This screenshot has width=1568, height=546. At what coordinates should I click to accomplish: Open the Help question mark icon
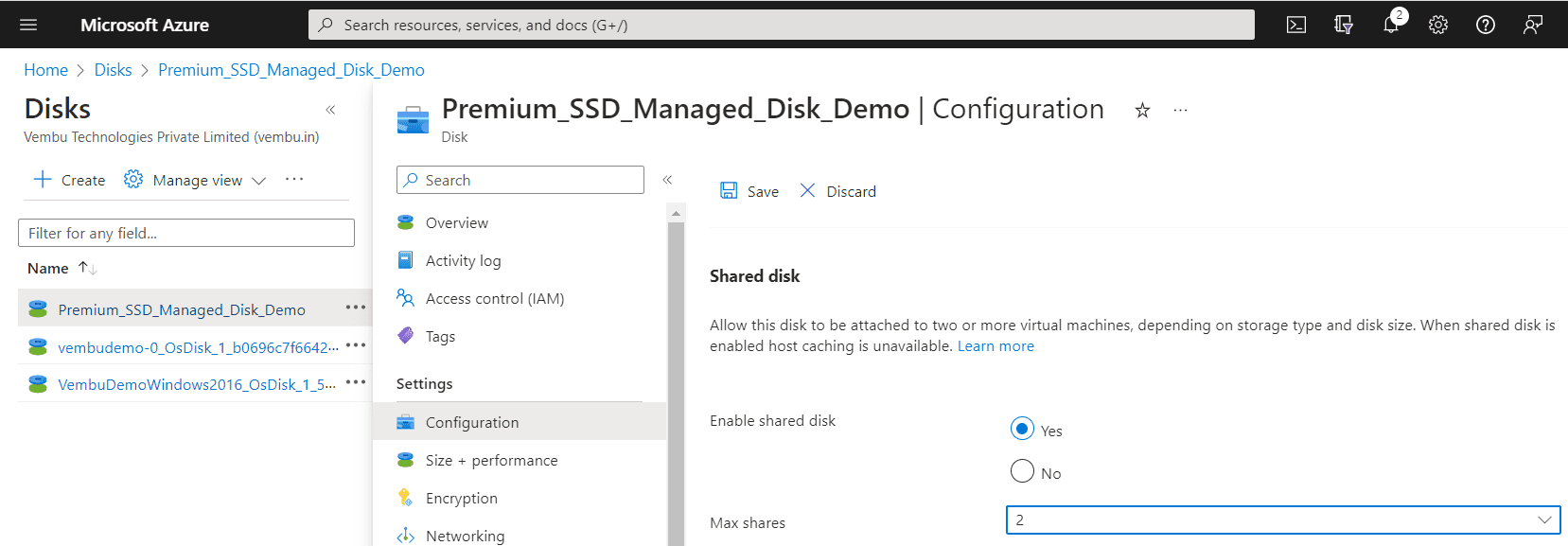tap(1486, 25)
